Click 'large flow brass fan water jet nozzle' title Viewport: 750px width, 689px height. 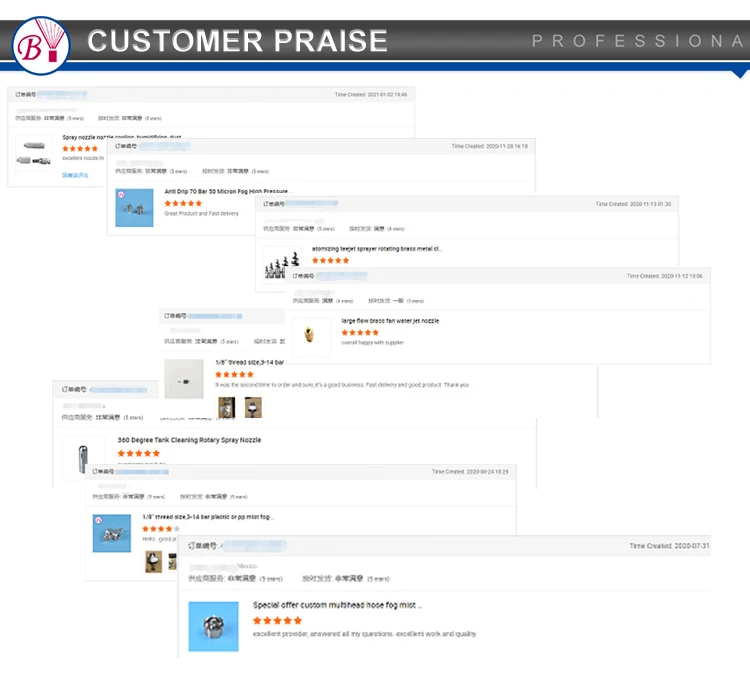click(389, 321)
